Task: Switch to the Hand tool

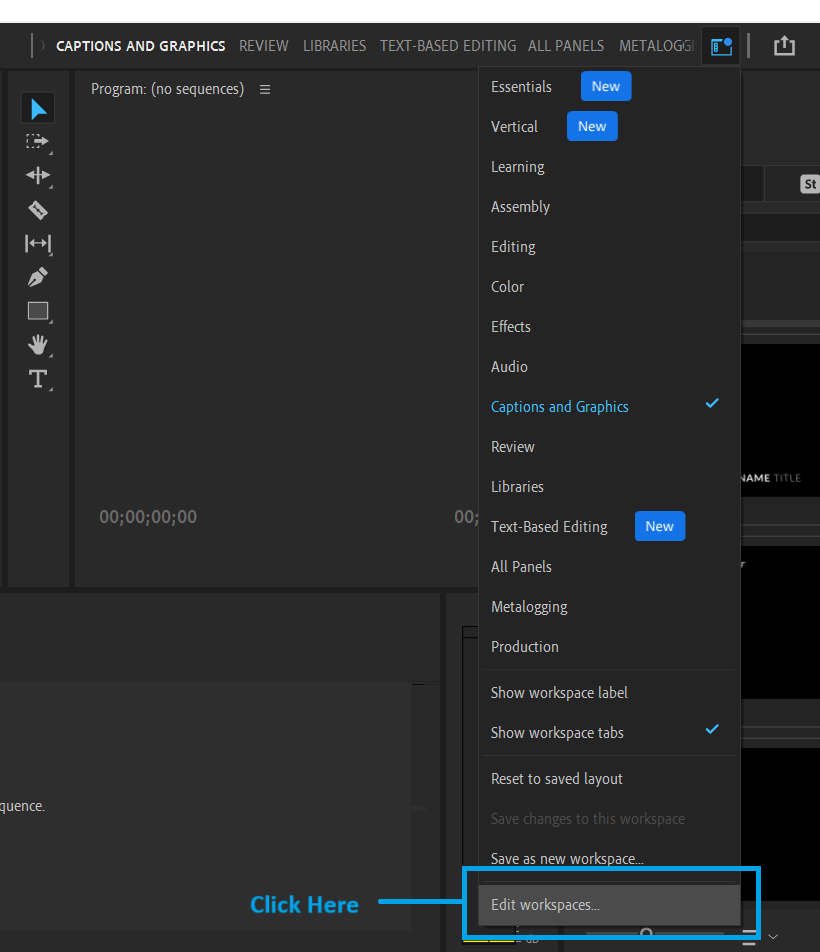Action: point(37,345)
